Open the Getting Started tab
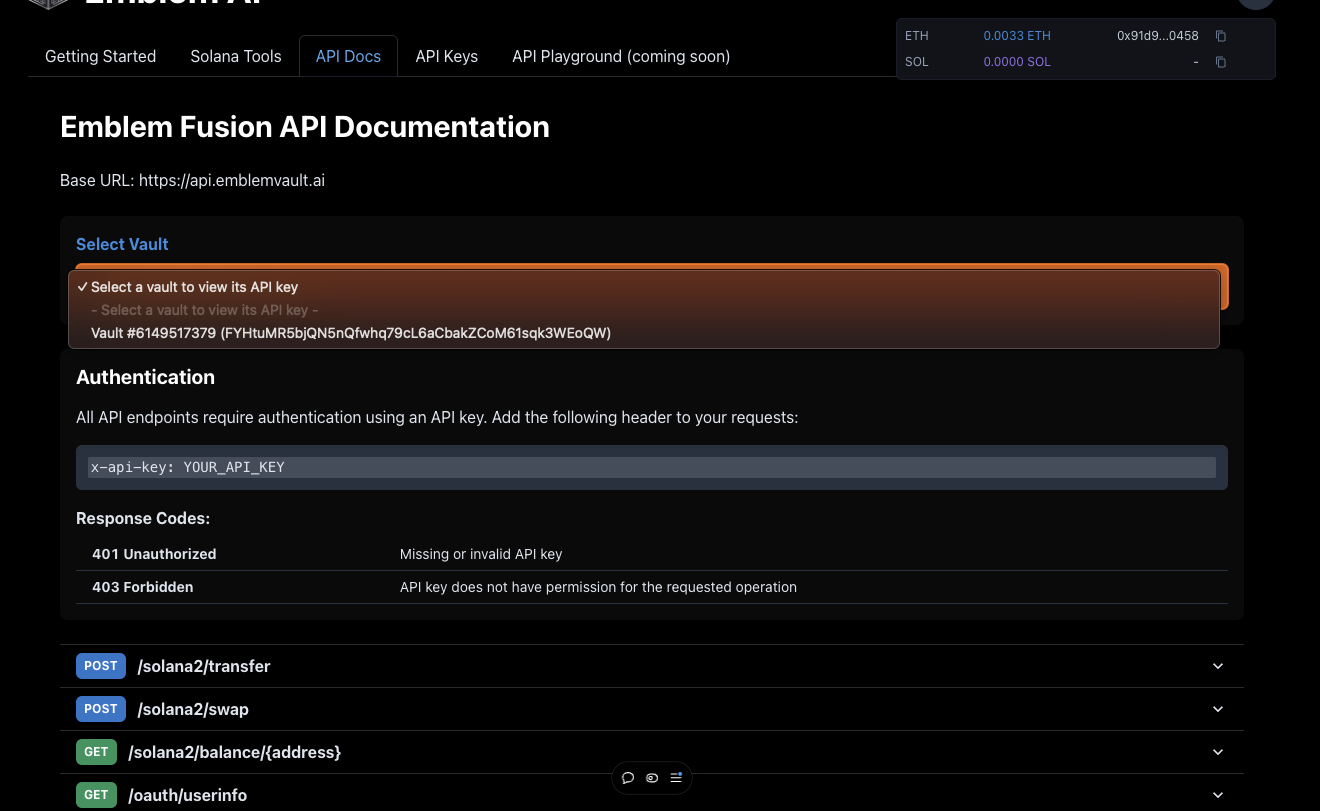This screenshot has height=811, width=1320. tap(100, 56)
